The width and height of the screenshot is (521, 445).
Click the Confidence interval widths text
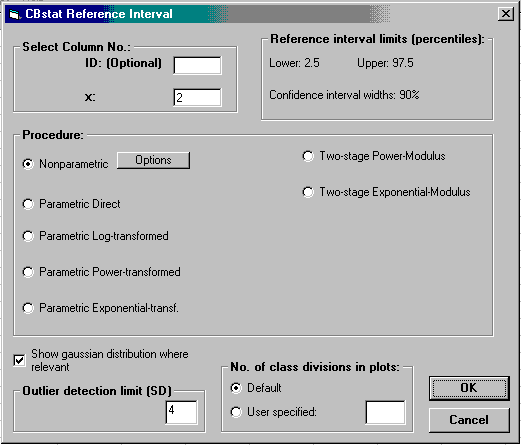(x=344, y=95)
